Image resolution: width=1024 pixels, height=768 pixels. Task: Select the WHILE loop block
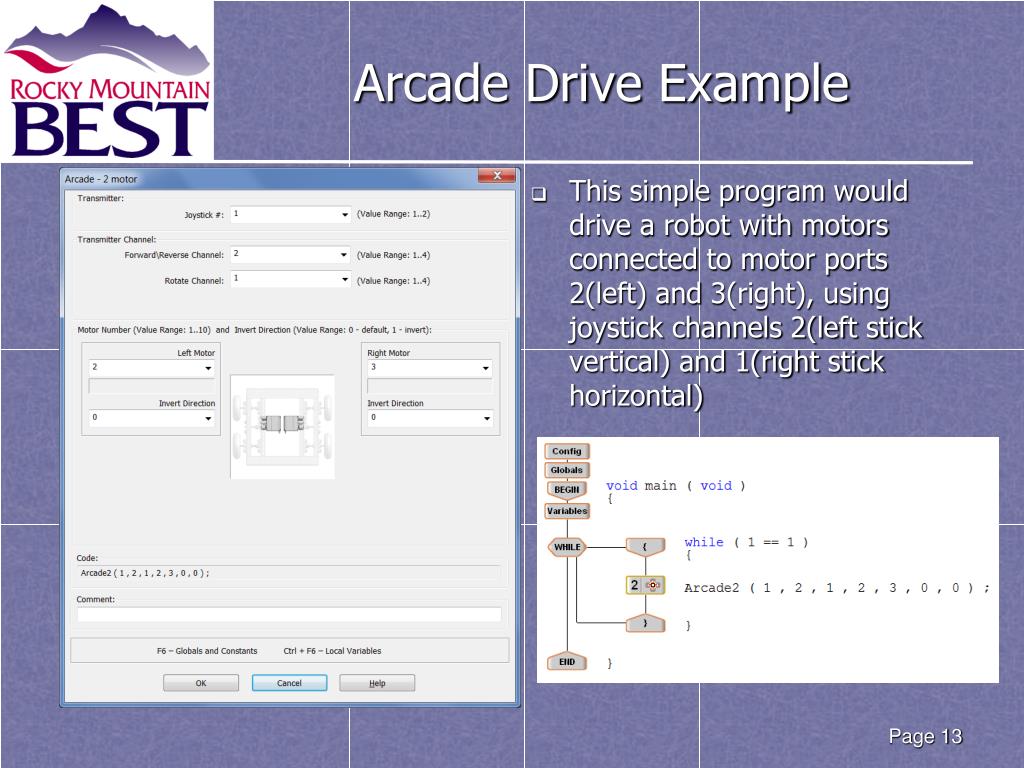[567, 547]
